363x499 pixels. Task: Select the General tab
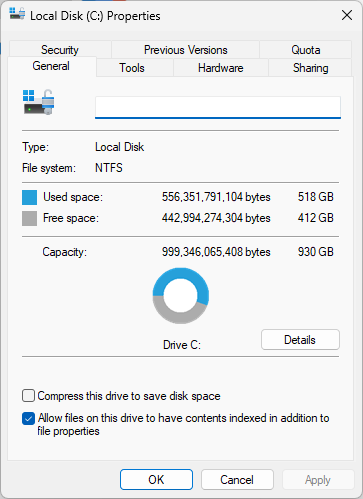coord(51,66)
